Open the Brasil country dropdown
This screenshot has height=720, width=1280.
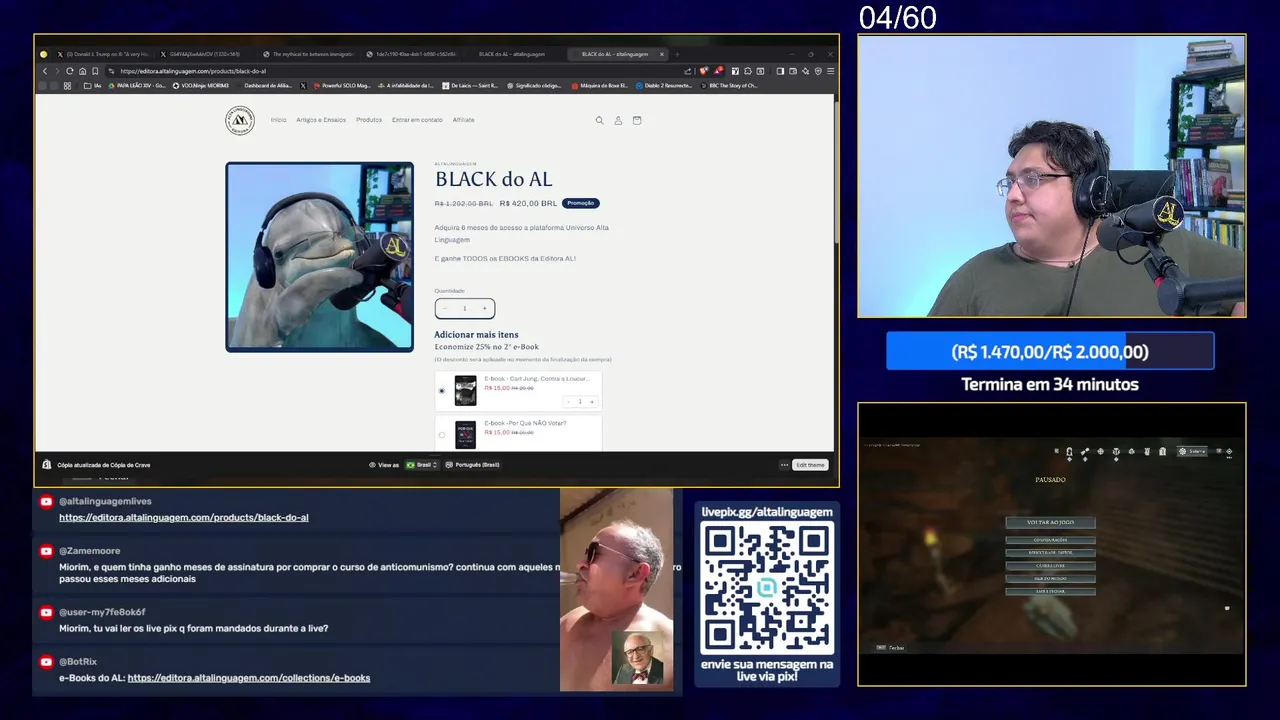422,465
